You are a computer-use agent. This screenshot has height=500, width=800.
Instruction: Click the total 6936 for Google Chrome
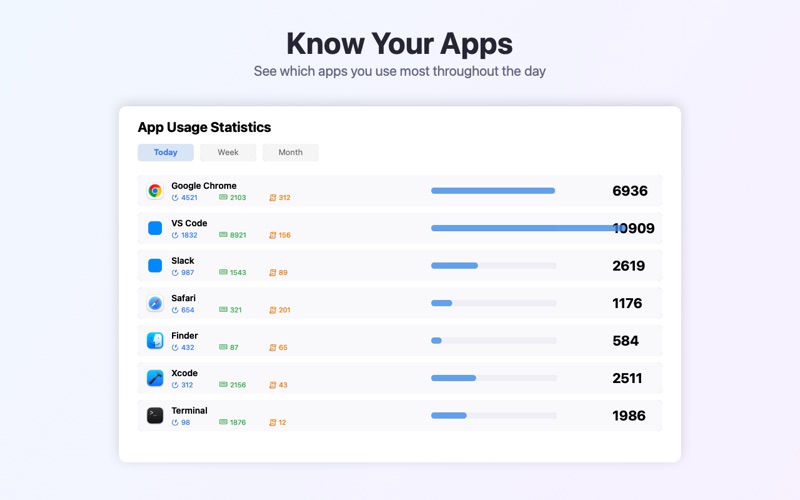630,191
